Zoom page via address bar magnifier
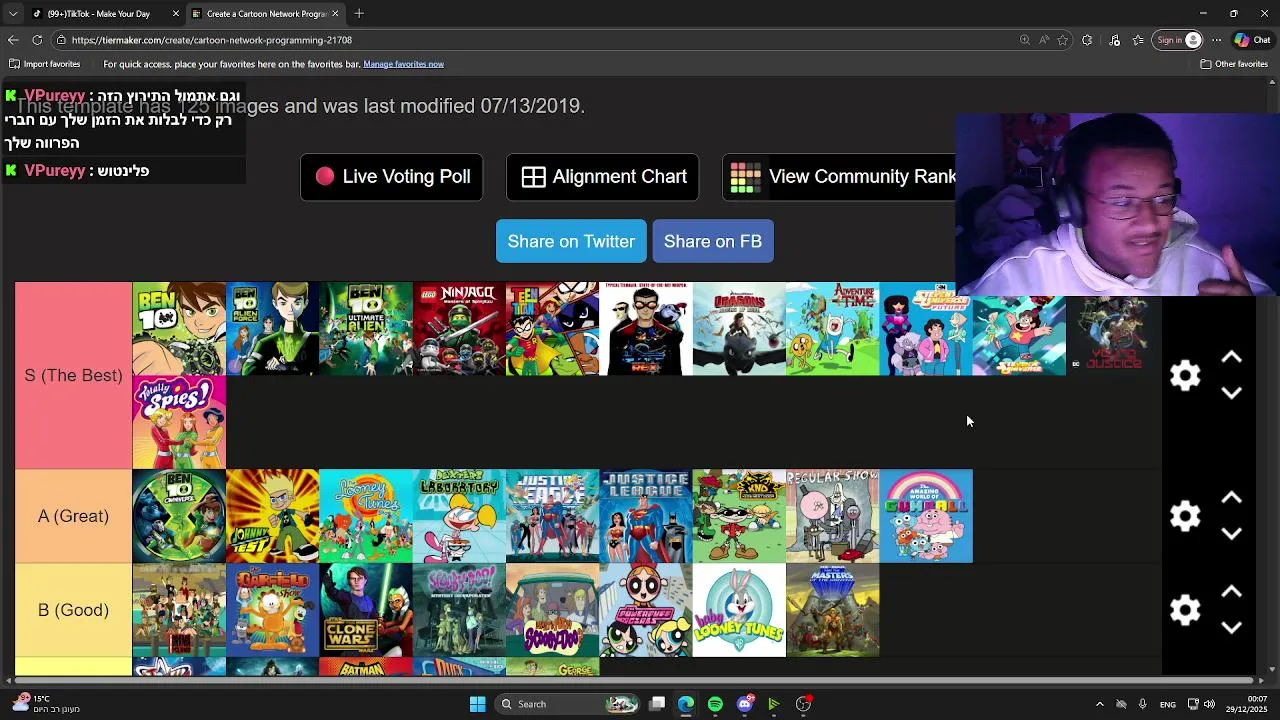Viewport: 1280px width, 720px height. pyautogui.click(x=1024, y=40)
